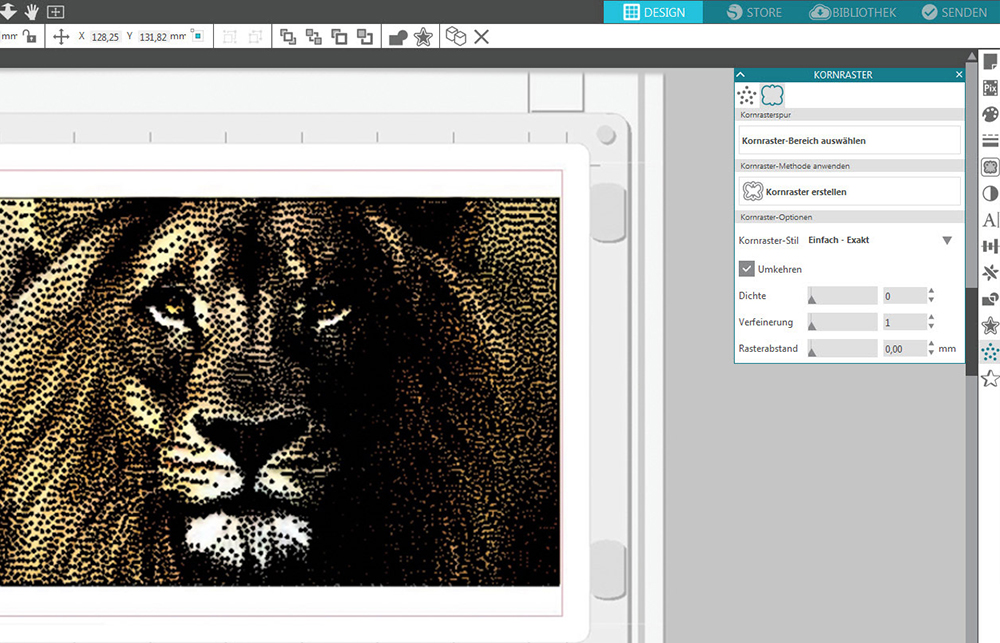Image resolution: width=1000 pixels, height=643 pixels.
Task: Click Kornraster-Bereich auswählen button
Action: tap(849, 141)
